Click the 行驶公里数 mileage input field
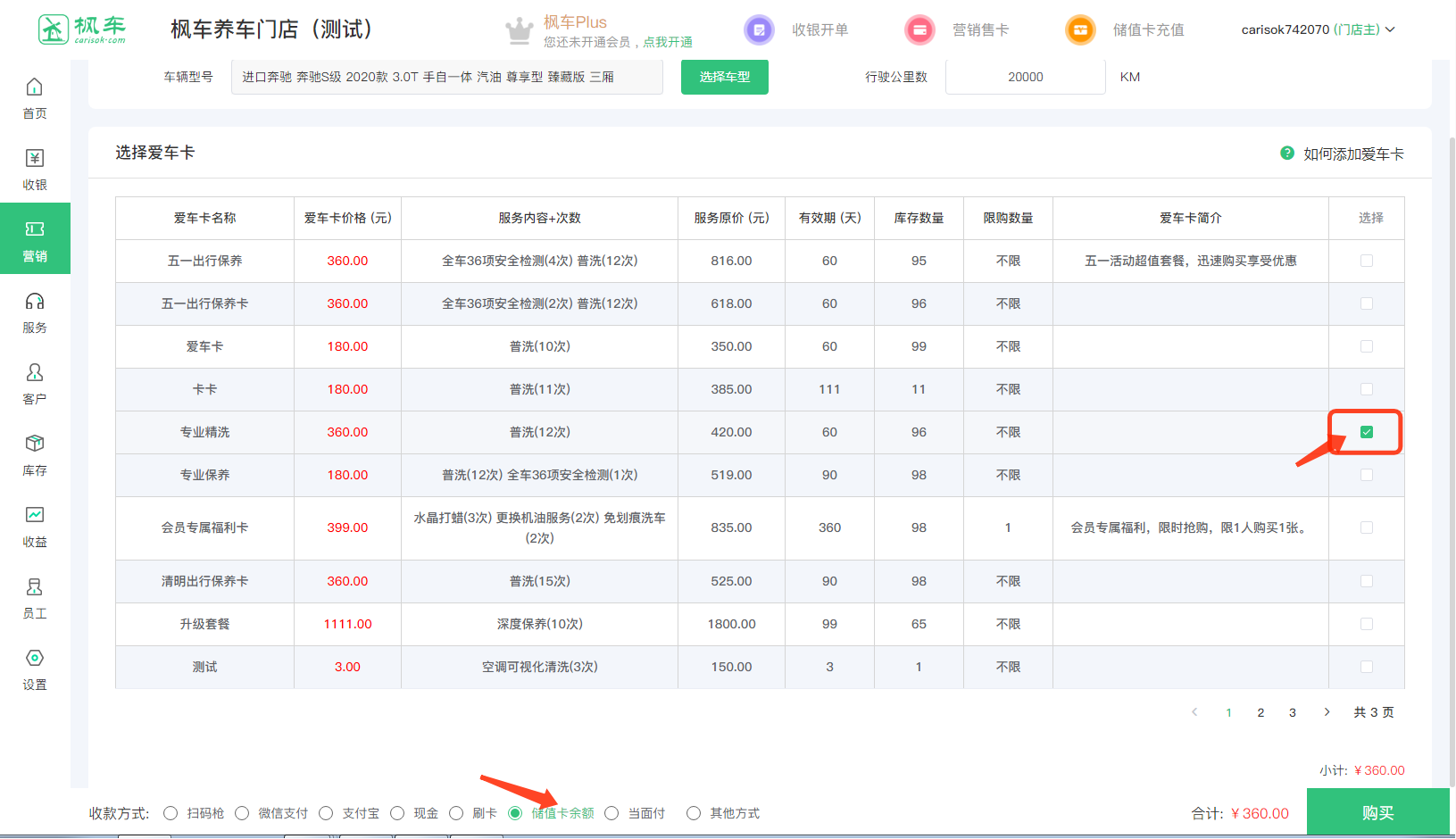Screen dimensions: 1456x839 click(x=1025, y=77)
